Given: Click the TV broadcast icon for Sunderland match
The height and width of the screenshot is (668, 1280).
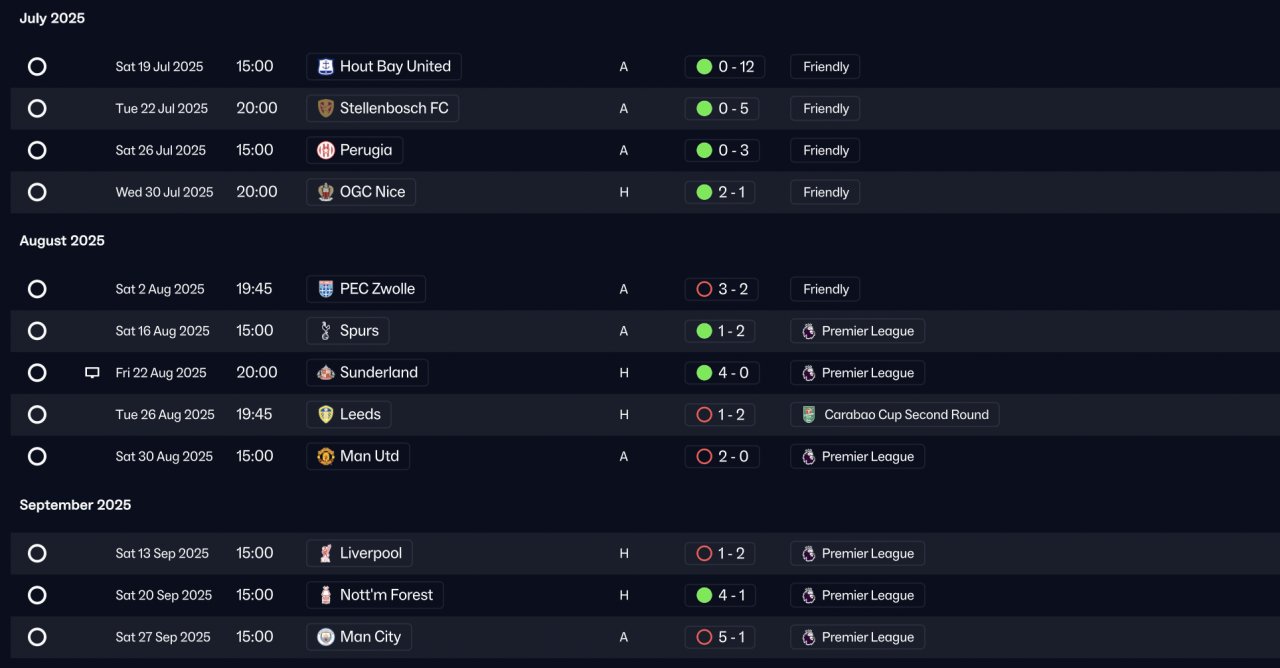Looking at the screenshot, I should click(x=92, y=373).
